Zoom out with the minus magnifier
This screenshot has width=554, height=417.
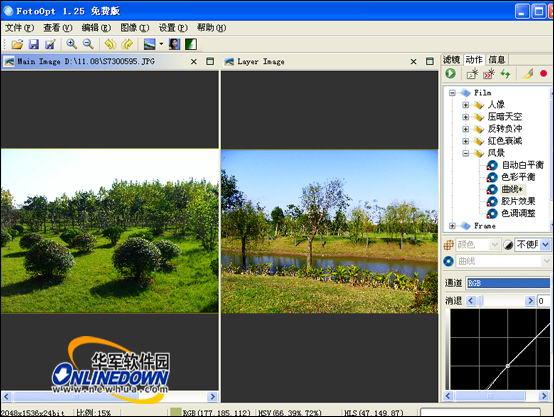coord(88,44)
